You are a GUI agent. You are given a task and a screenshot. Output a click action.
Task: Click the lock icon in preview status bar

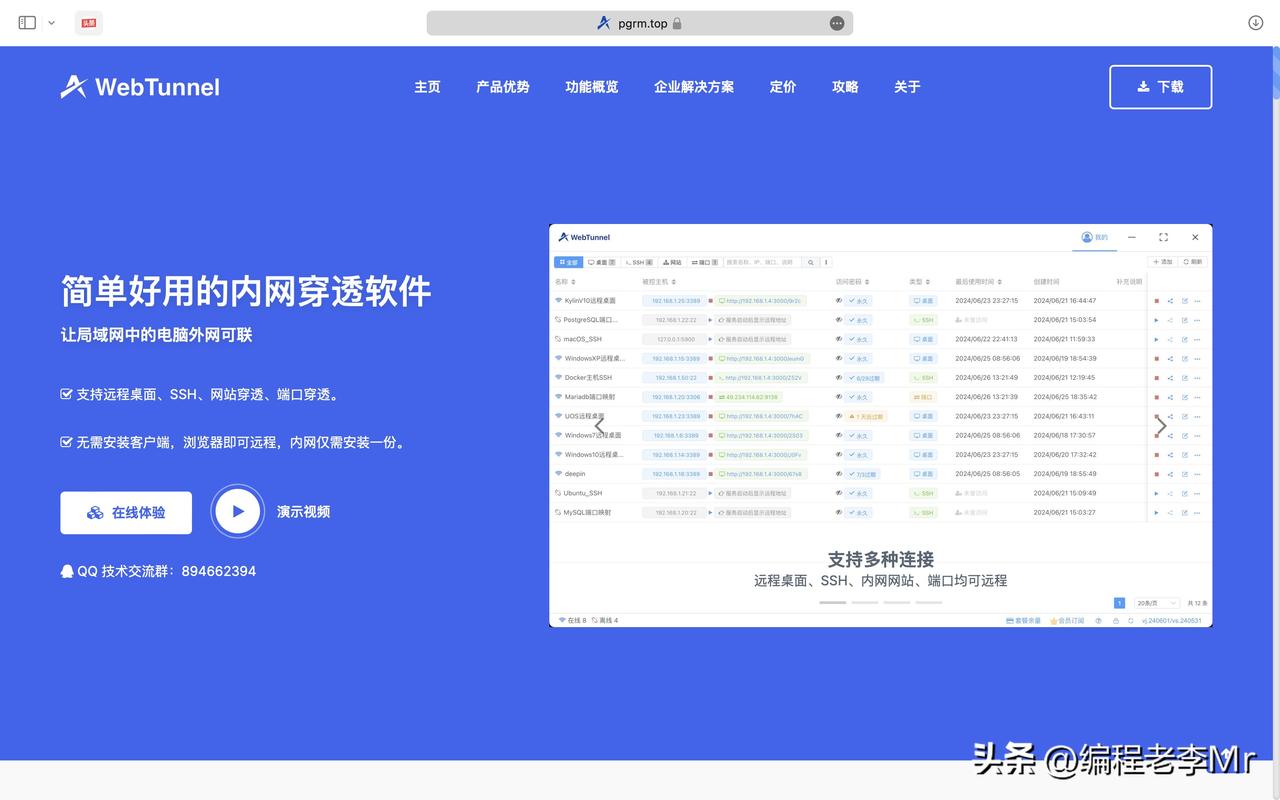(1118, 621)
